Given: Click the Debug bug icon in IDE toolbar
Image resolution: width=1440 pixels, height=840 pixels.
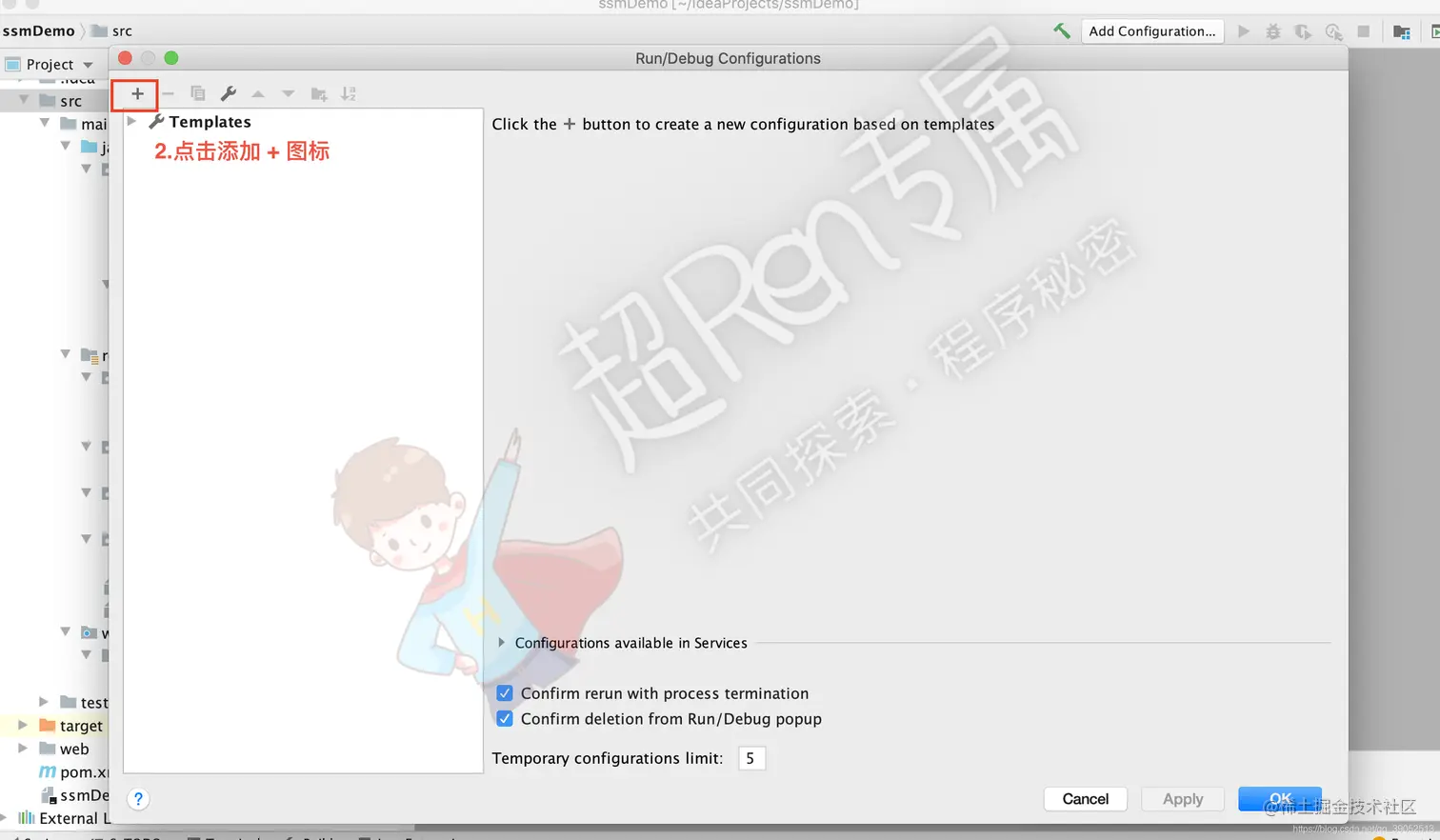Looking at the screenshot, I should [x=1273, y=31].
